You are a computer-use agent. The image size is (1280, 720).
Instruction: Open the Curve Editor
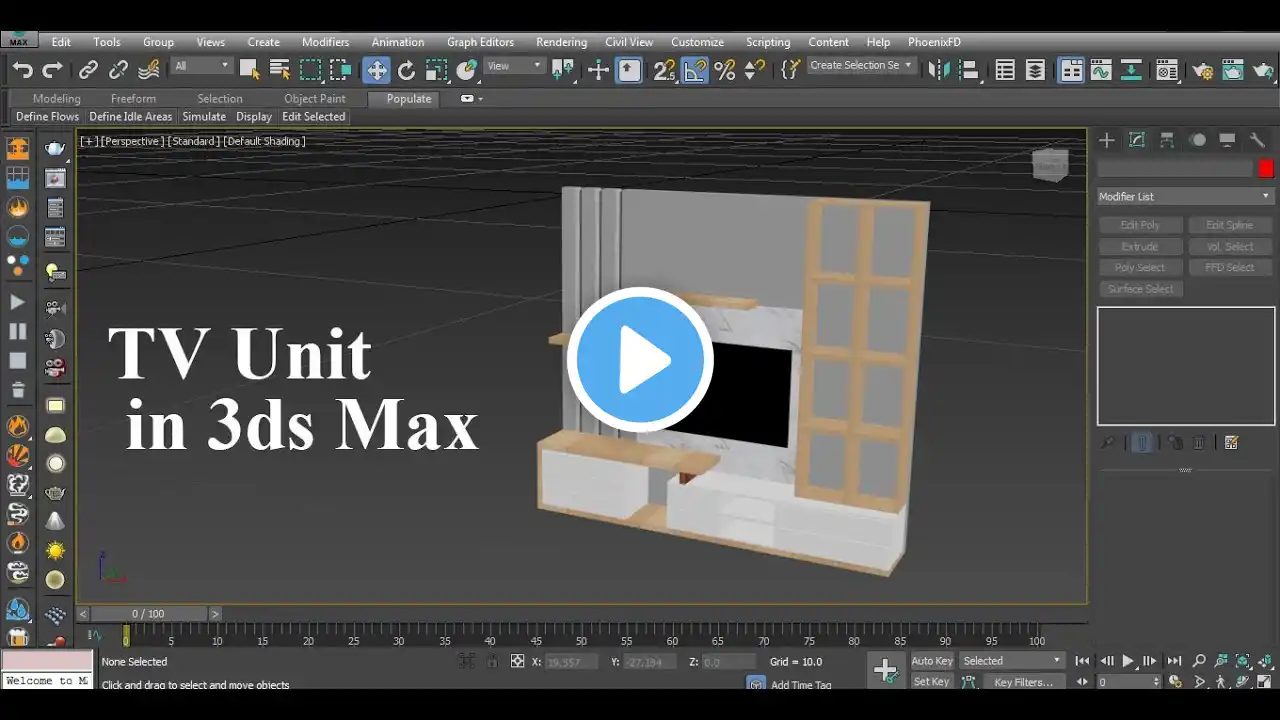coord(1101,70)
